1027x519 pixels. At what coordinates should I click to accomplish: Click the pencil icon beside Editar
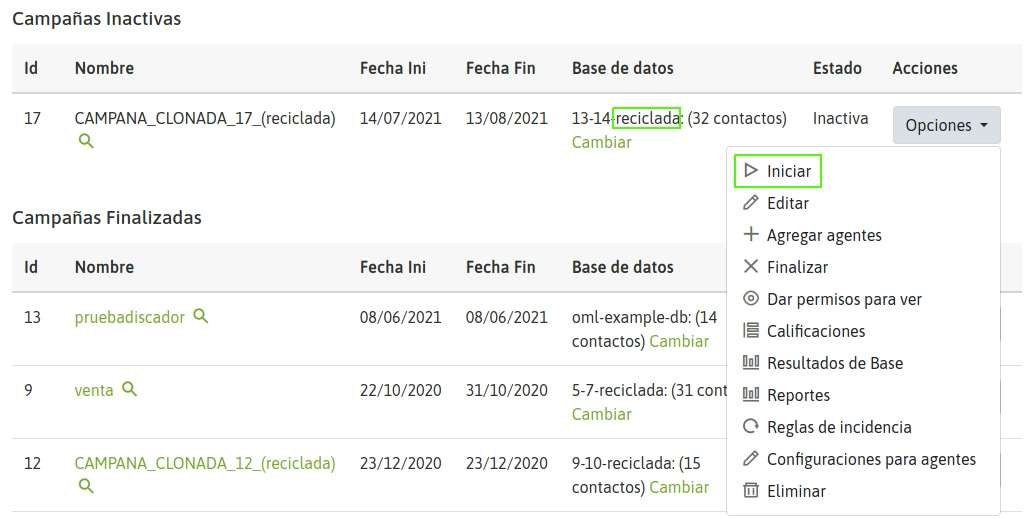tap(751, 203)
